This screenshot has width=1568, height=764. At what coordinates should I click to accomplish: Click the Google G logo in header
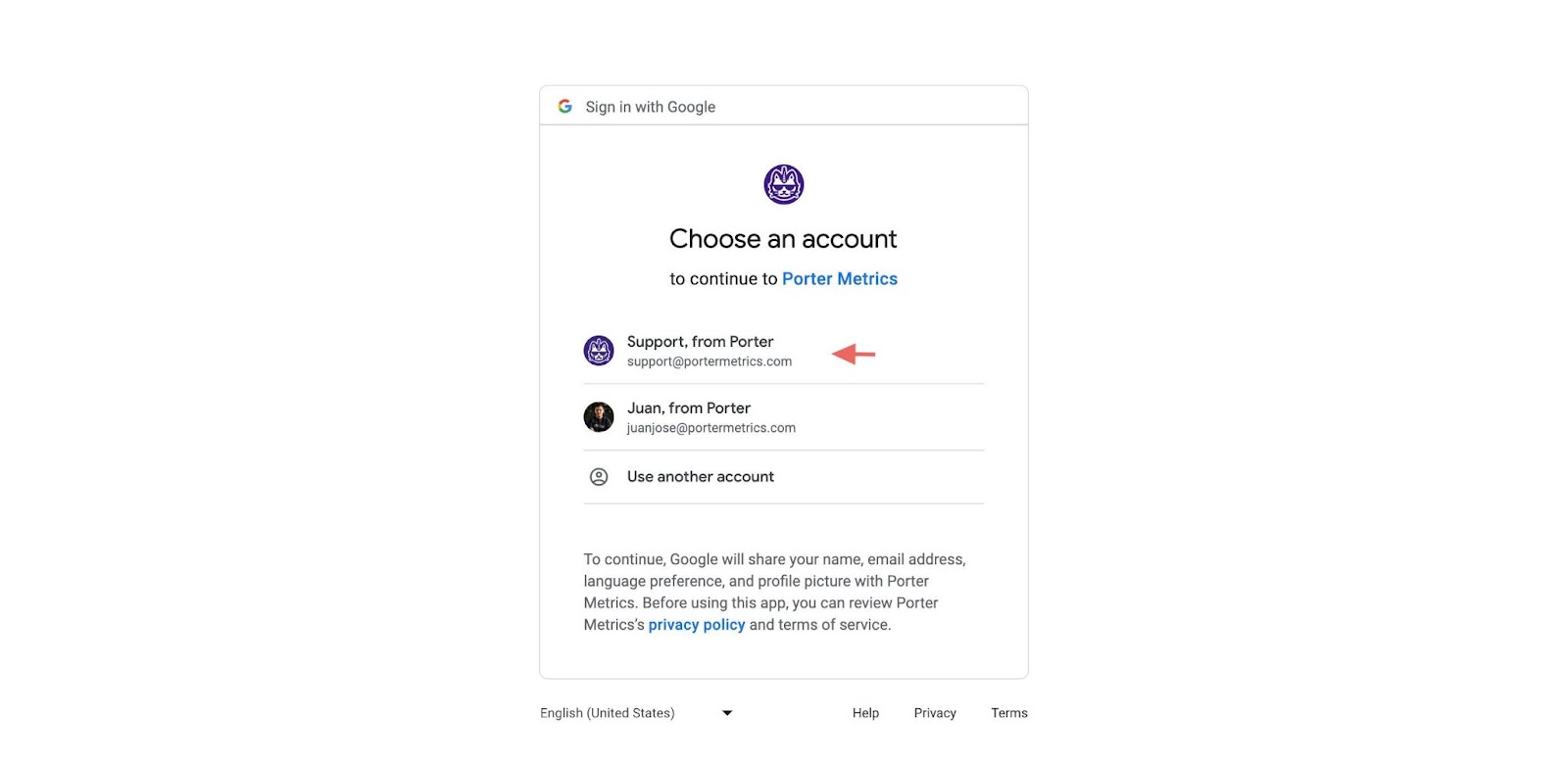[x=565, y=107]
